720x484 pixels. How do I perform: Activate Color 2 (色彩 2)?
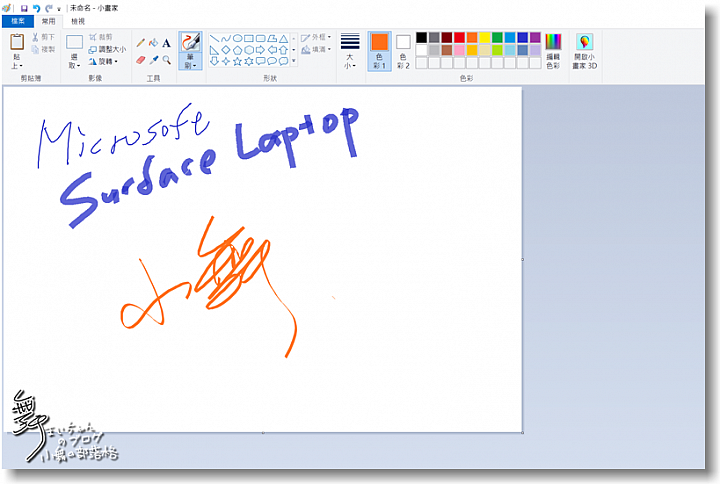(403, 51)
